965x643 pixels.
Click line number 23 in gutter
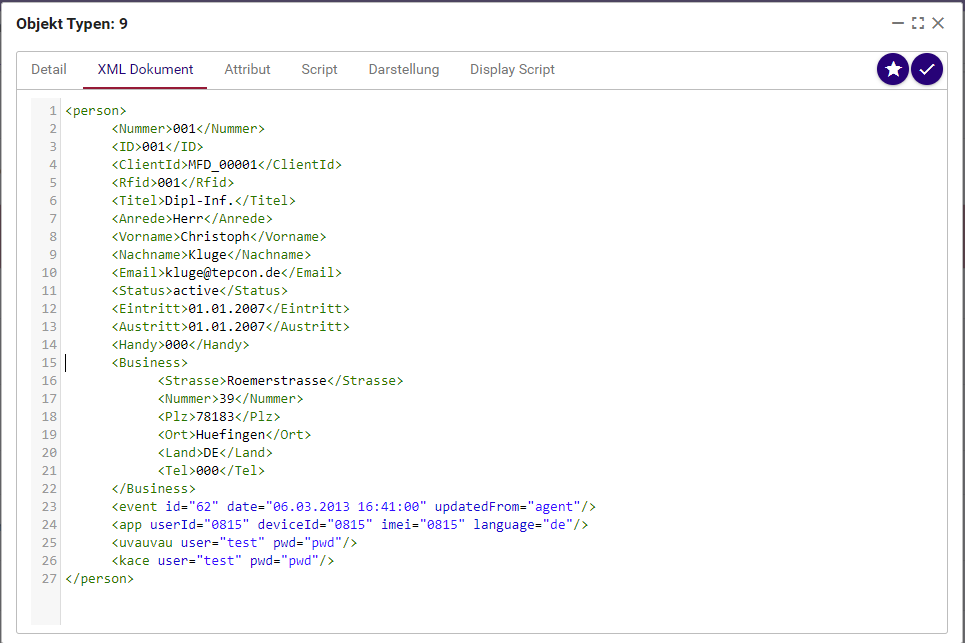49,507
